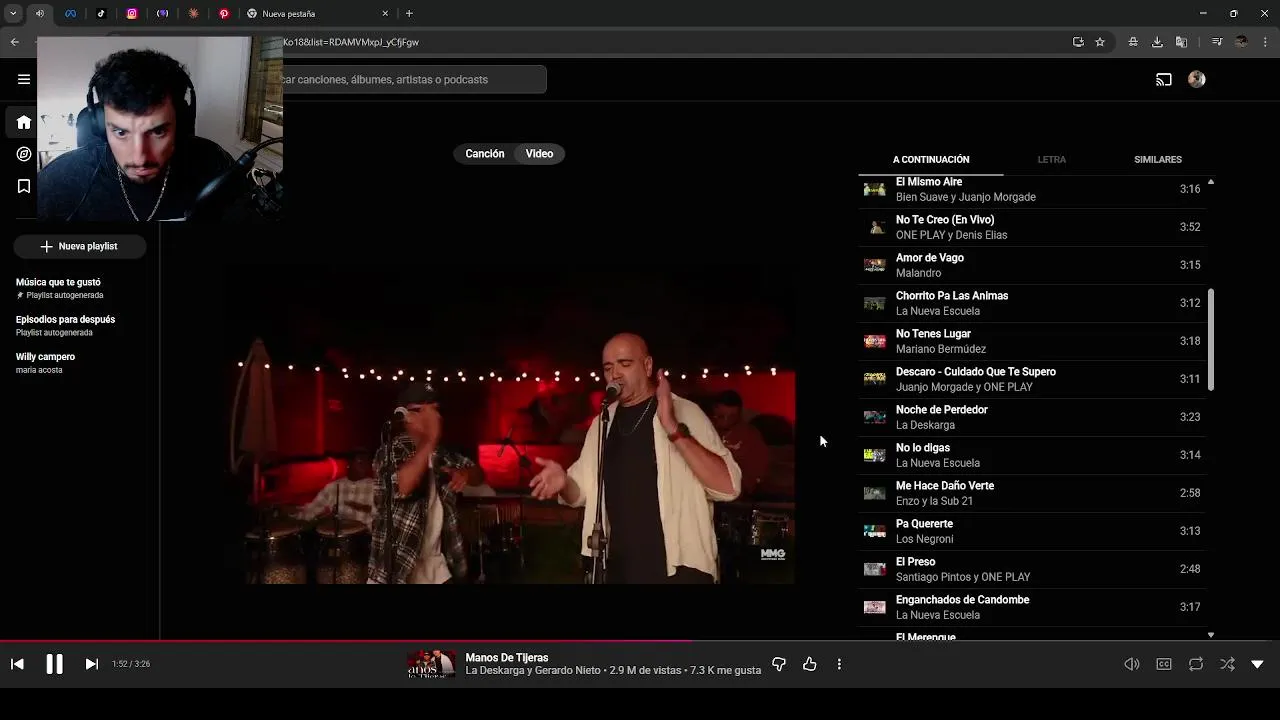
Task: Open the YouTube Music account avatar
Action: click(1197, 79)
